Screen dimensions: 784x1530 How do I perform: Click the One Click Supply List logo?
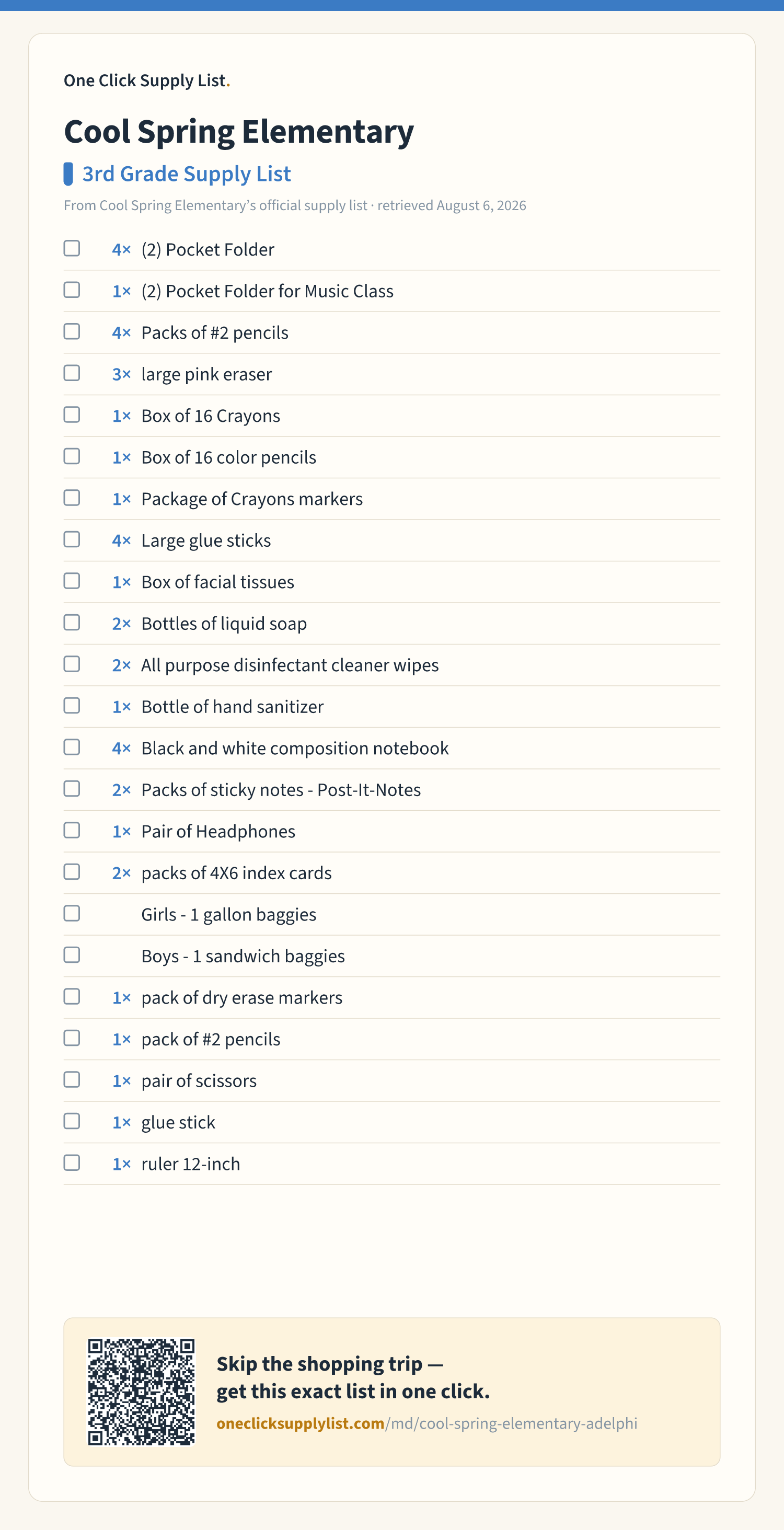(147, 80)
